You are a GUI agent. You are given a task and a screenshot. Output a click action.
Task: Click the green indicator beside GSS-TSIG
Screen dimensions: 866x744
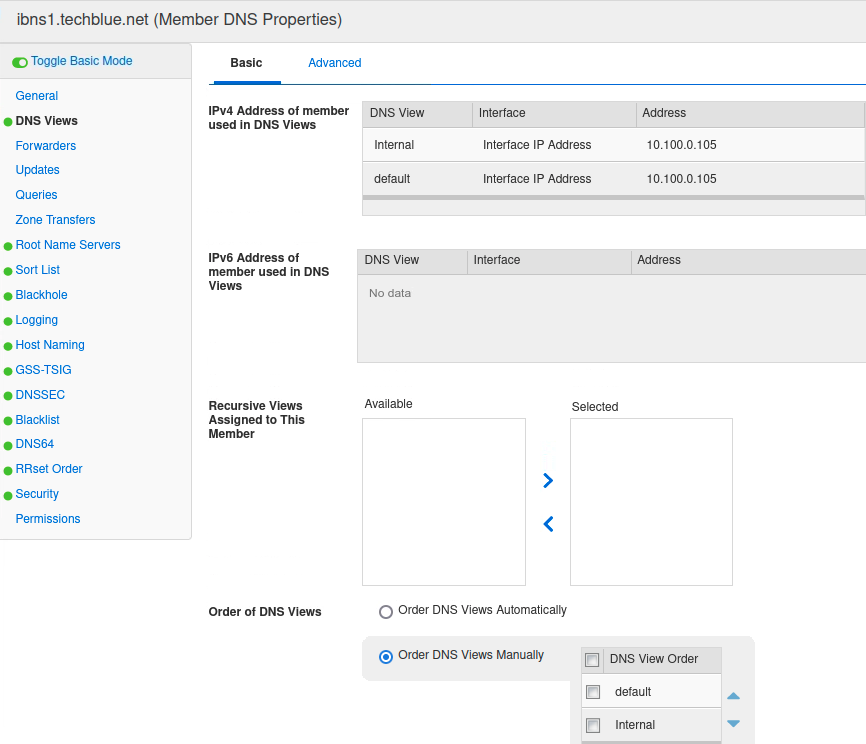click(x=7, y=369)
